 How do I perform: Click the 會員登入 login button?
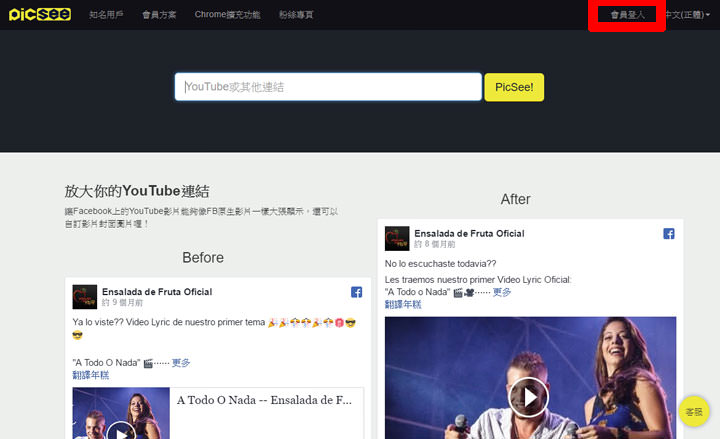626,15
